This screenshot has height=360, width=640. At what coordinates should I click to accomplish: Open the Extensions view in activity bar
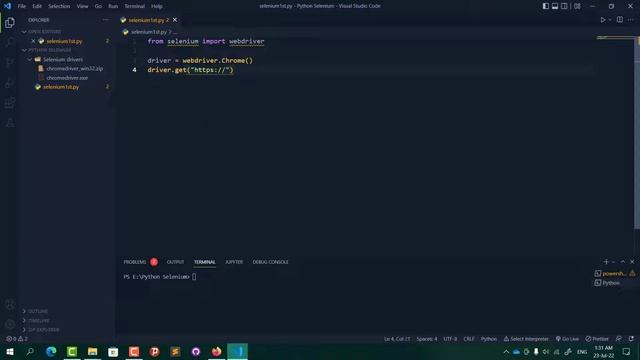(9, 103)
